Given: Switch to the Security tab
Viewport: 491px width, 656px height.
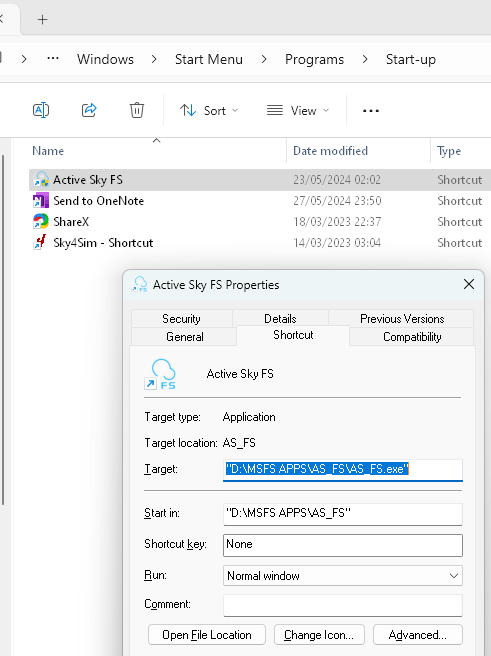Looking at the screenshot, I should pos(182,319).
